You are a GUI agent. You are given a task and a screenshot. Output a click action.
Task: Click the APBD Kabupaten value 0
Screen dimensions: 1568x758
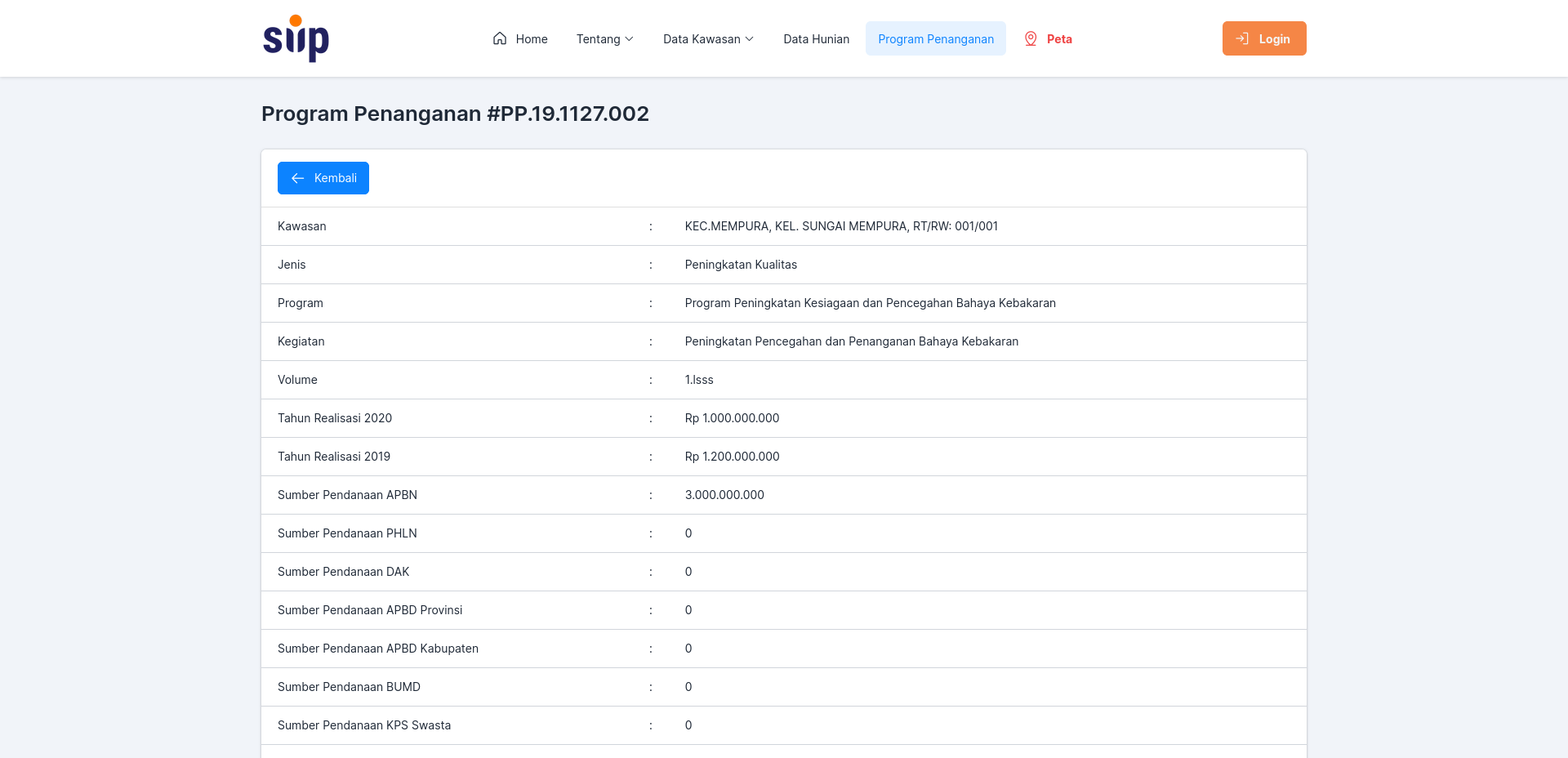coord(688,649)
